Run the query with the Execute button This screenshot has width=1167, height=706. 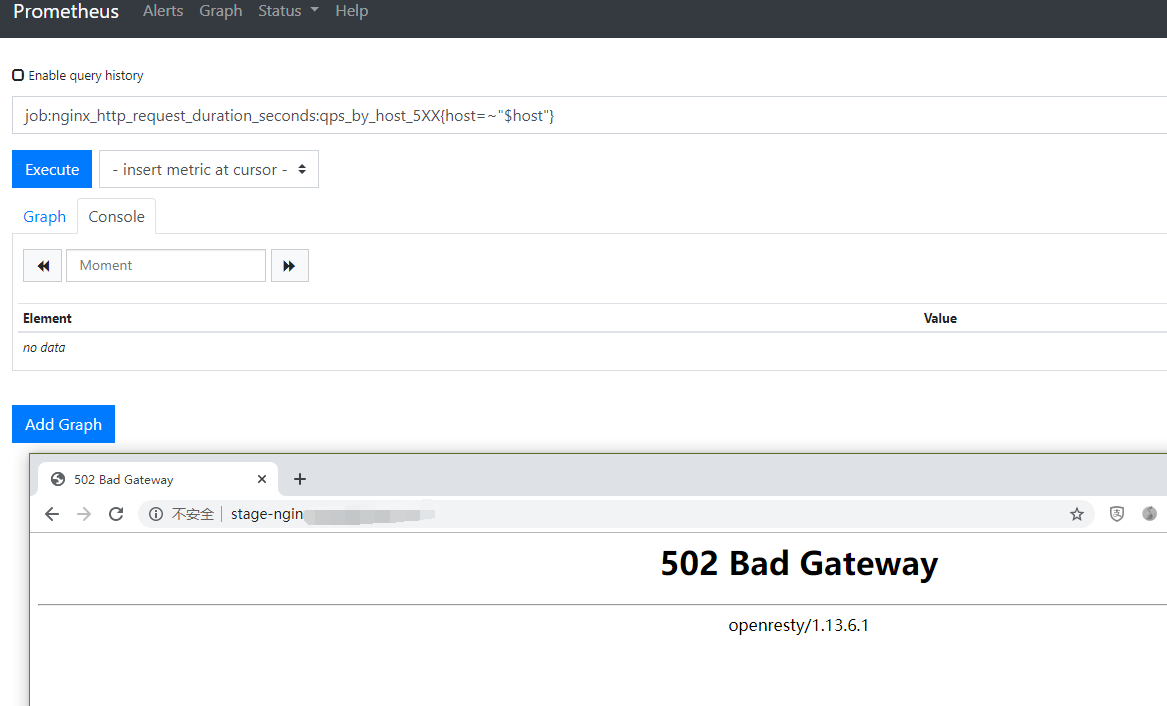click(x=52, y=169)
